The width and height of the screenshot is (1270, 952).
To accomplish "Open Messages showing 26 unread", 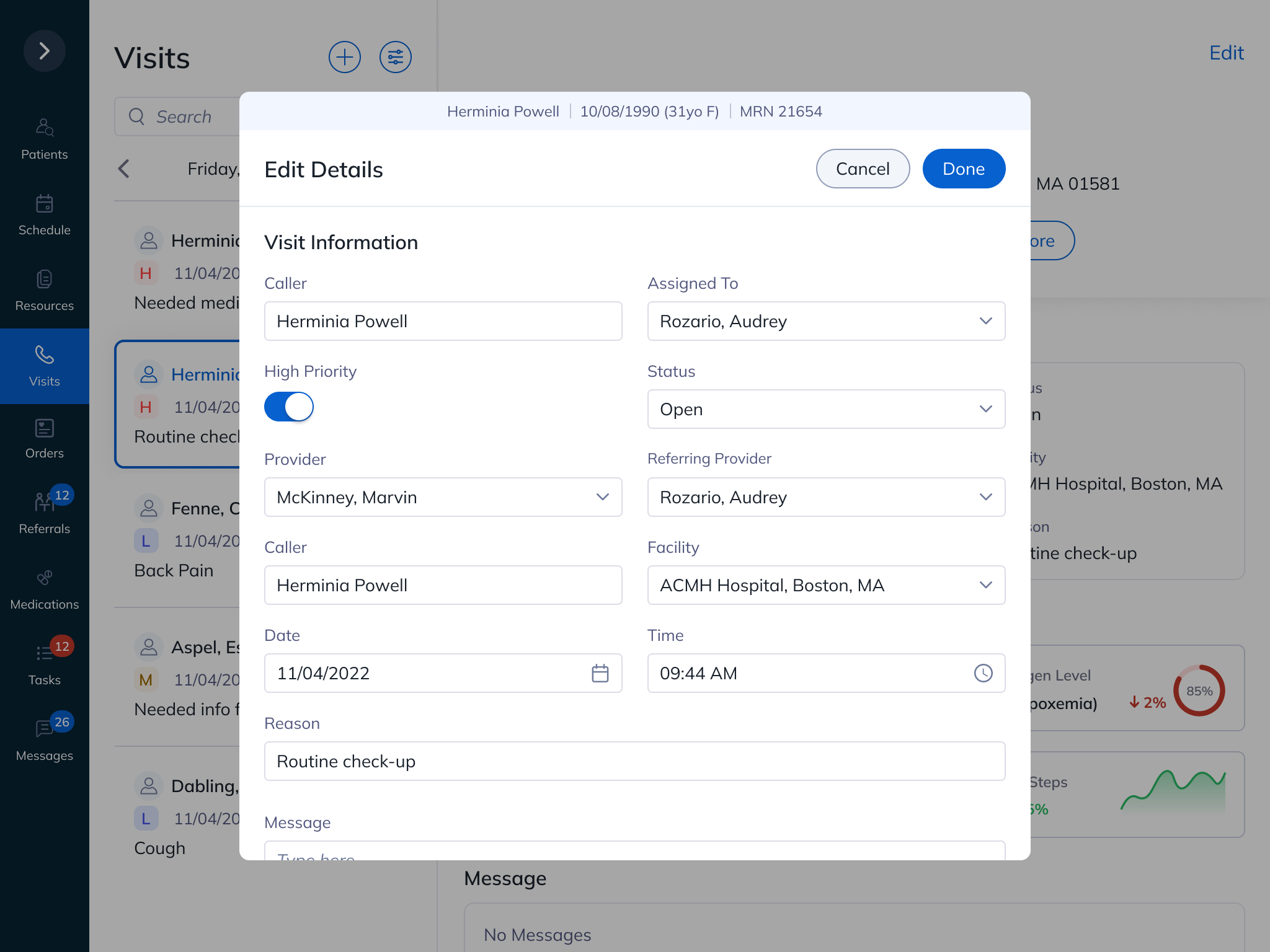I will coord(44,736).
